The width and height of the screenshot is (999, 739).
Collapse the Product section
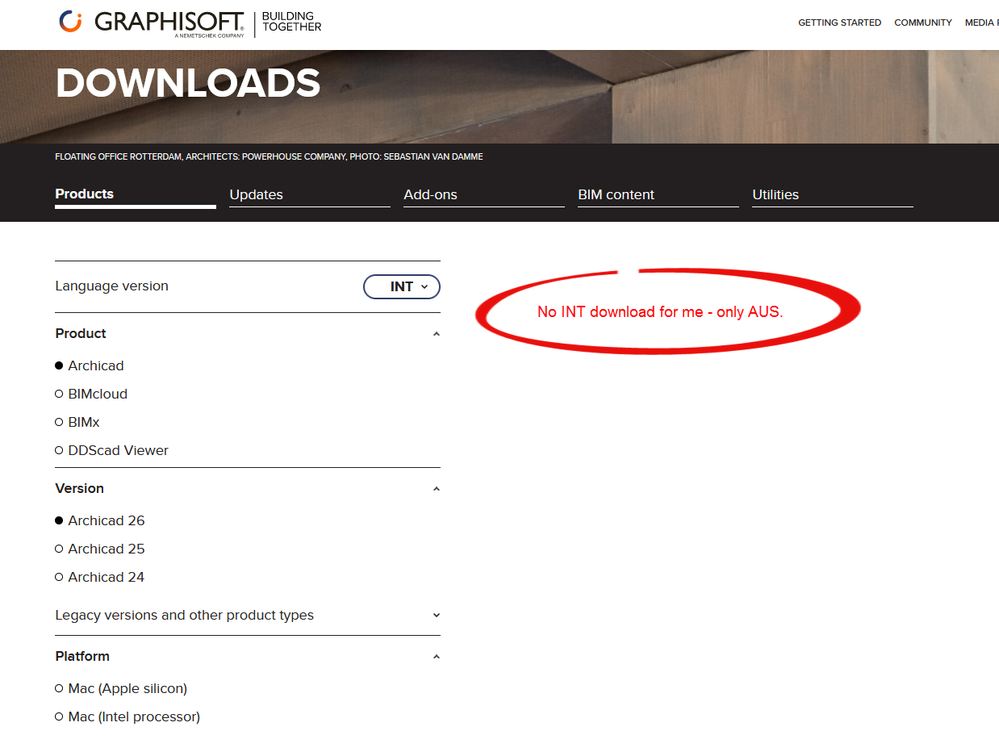pos(247,334)
